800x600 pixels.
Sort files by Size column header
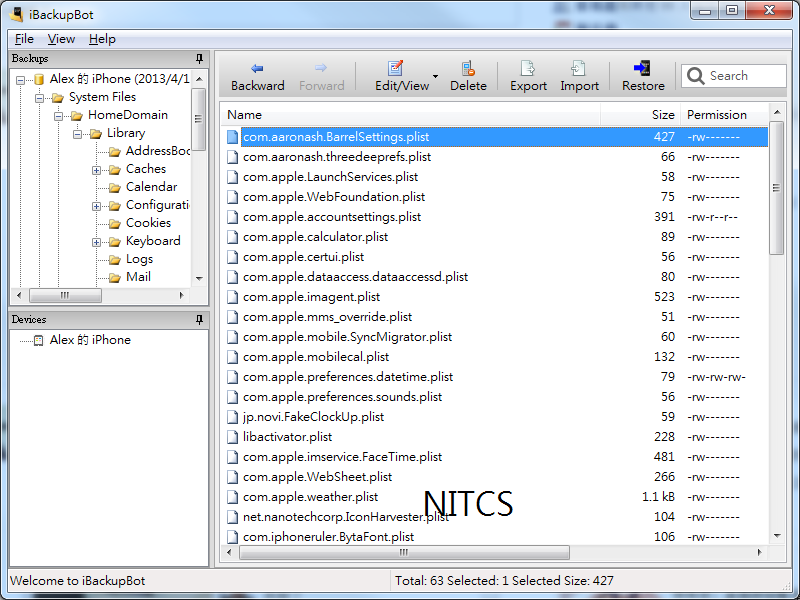[x=641, y=115]
